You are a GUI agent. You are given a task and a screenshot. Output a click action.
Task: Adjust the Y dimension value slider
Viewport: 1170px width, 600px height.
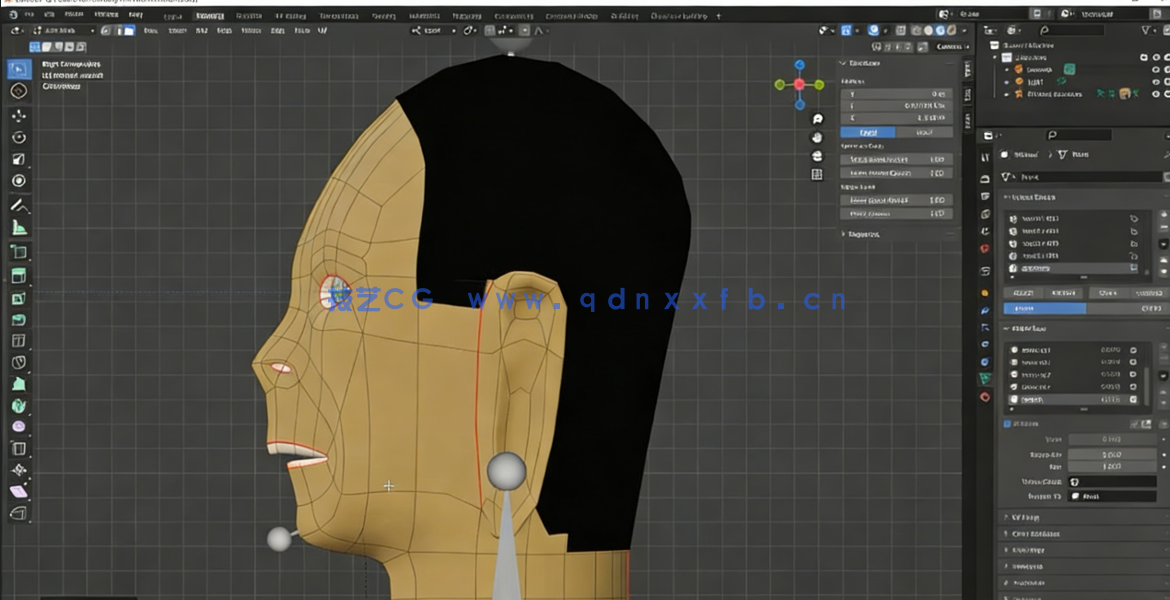coord(895,105)
